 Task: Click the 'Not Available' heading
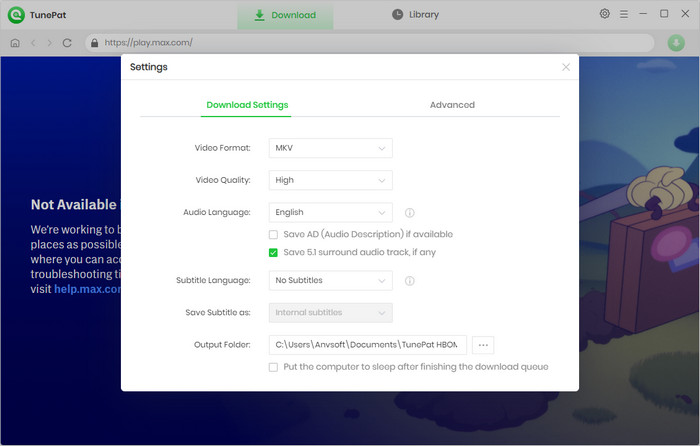[x=74, y=204]
